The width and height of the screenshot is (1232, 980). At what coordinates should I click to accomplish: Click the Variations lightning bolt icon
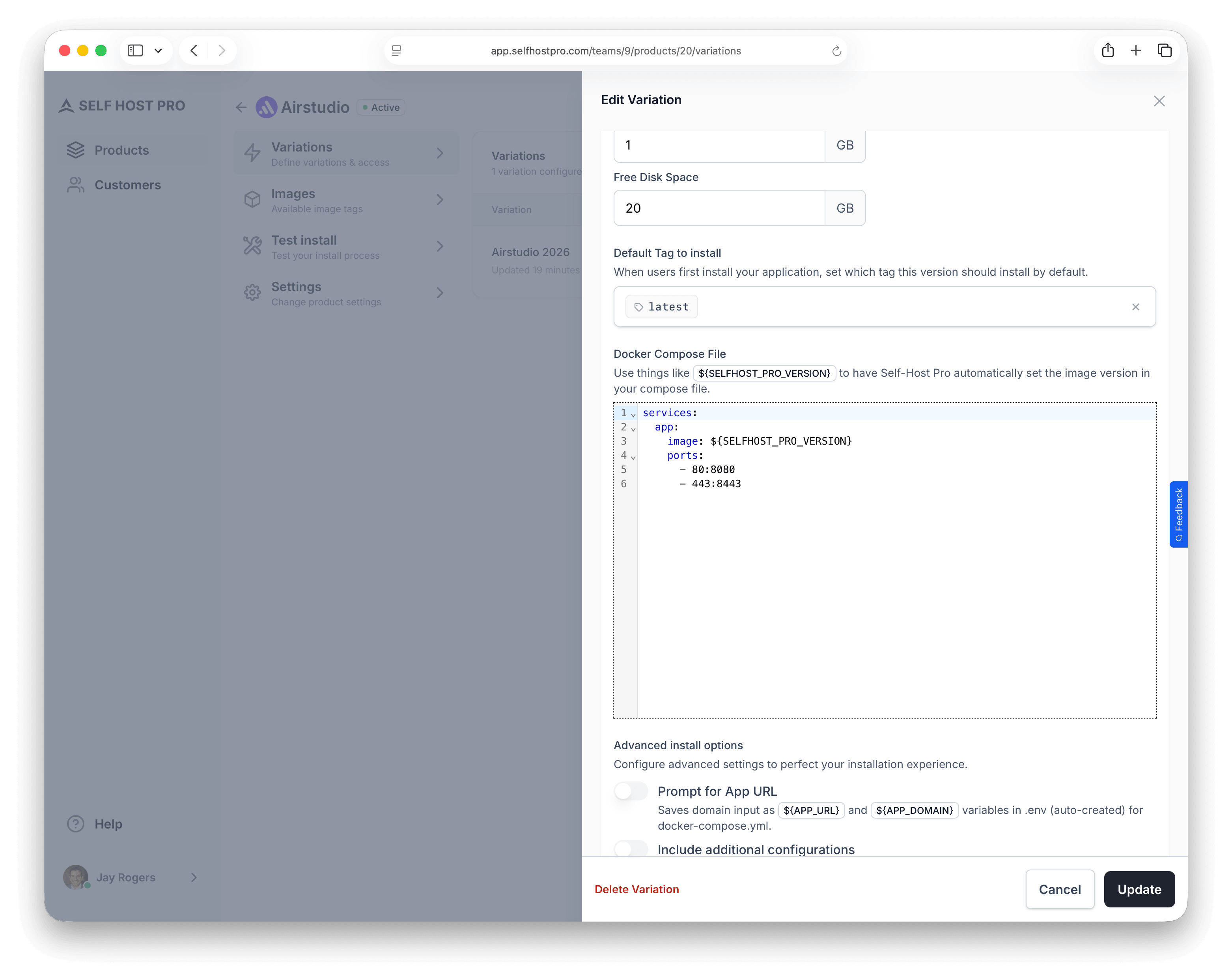click(252, 153)
